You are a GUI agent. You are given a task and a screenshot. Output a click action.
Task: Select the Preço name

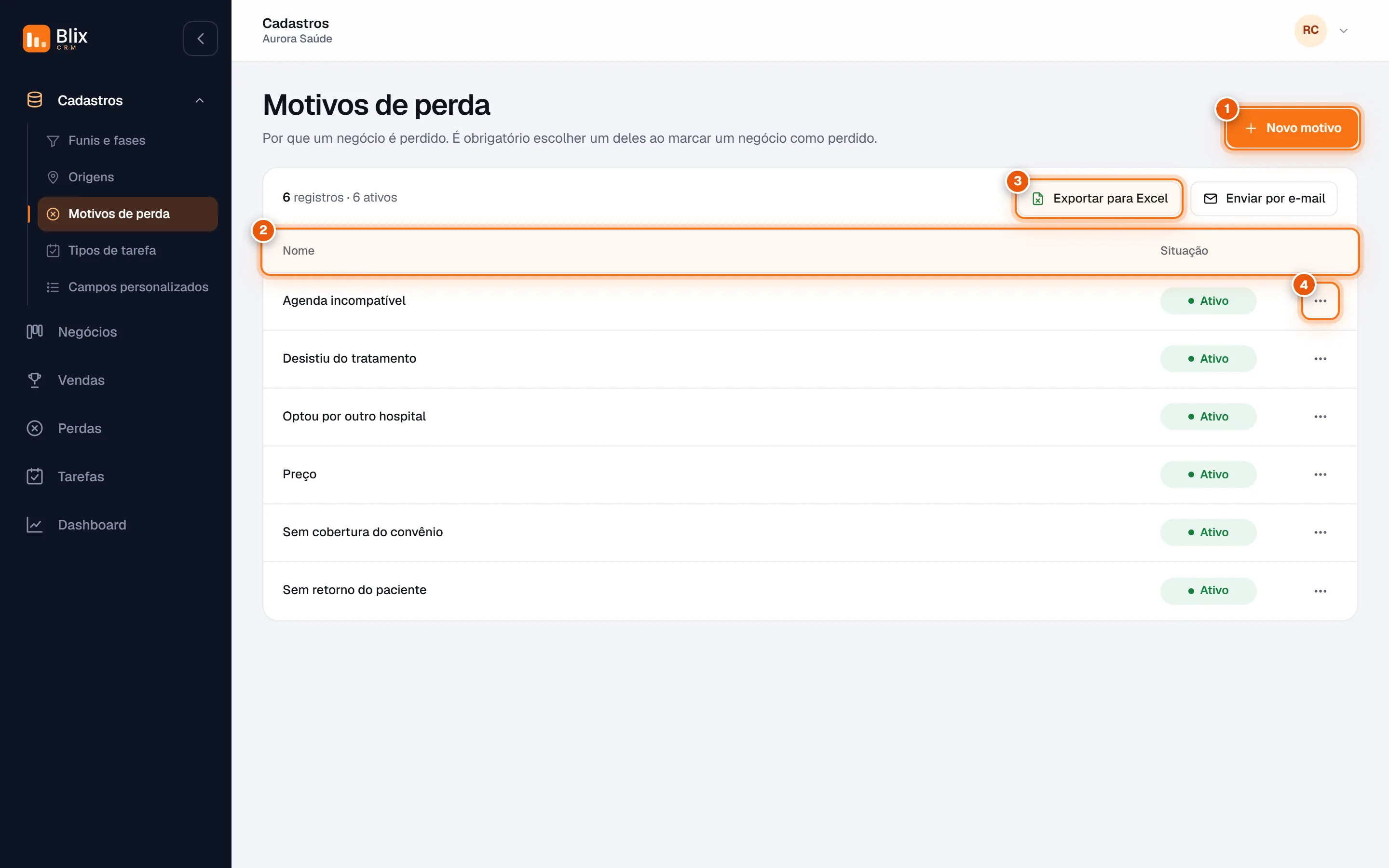pos(299,475)
